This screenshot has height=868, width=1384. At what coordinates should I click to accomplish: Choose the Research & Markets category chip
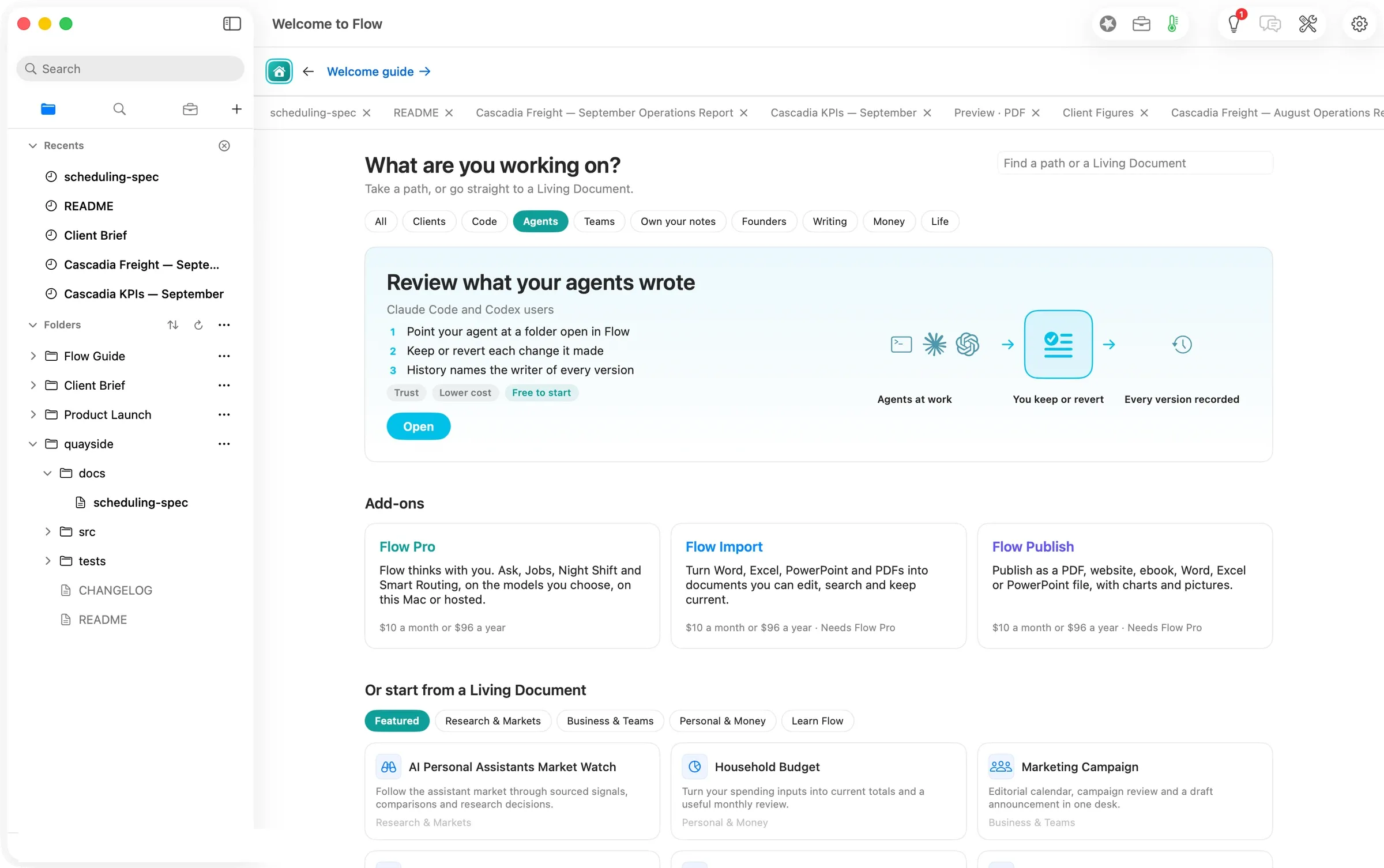point(493,721)
